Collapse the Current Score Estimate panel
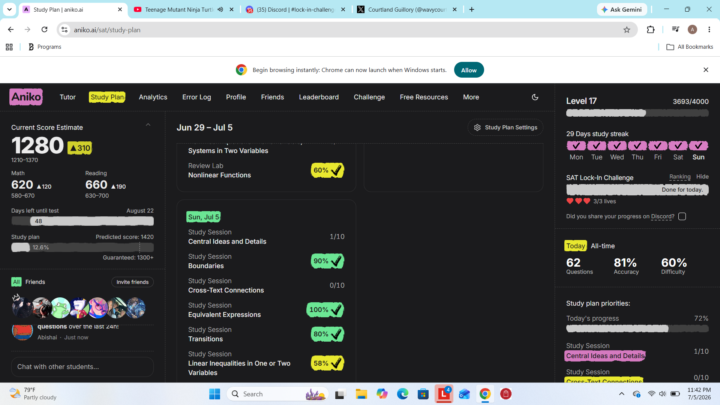The width and height of the screenshot is (720, 405). click(x=148, y=125)
